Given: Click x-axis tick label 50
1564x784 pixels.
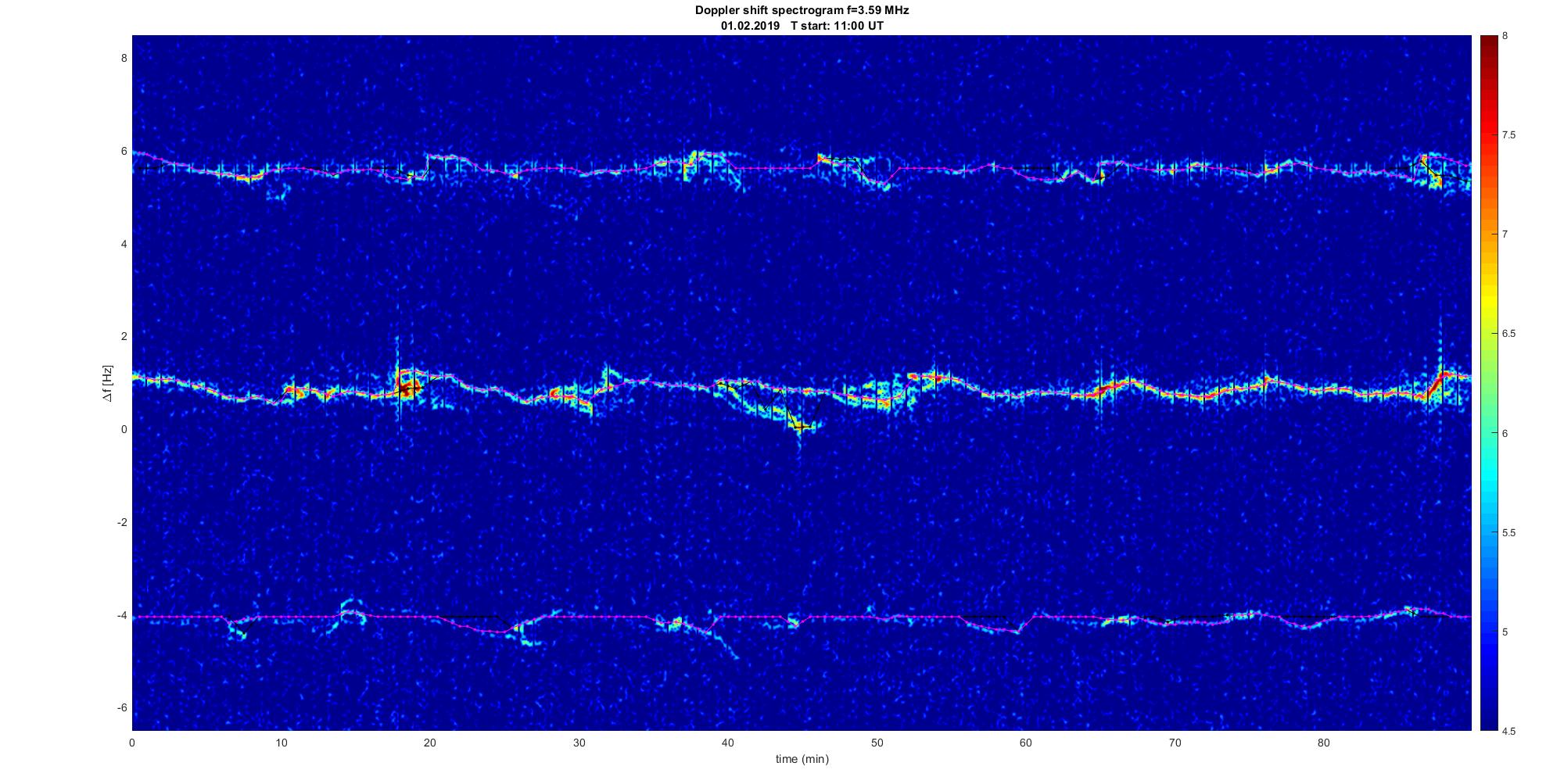Looking at the screenshot, I should [x=877, y=743].
